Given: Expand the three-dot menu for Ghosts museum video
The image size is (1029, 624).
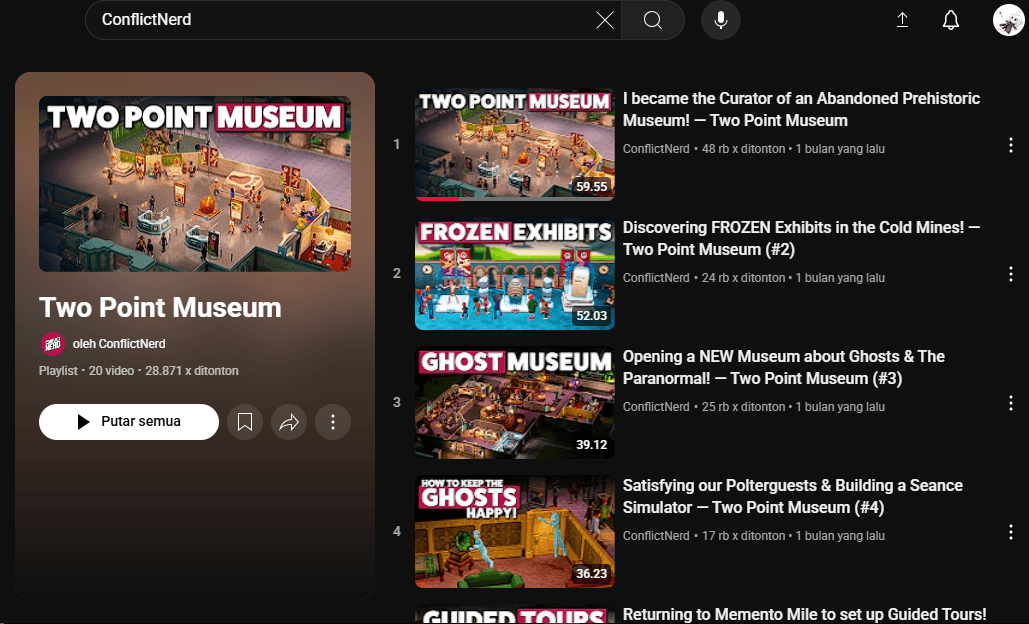Looking at the screenshot, I should pyautogui.click(x=1010, y=403).
